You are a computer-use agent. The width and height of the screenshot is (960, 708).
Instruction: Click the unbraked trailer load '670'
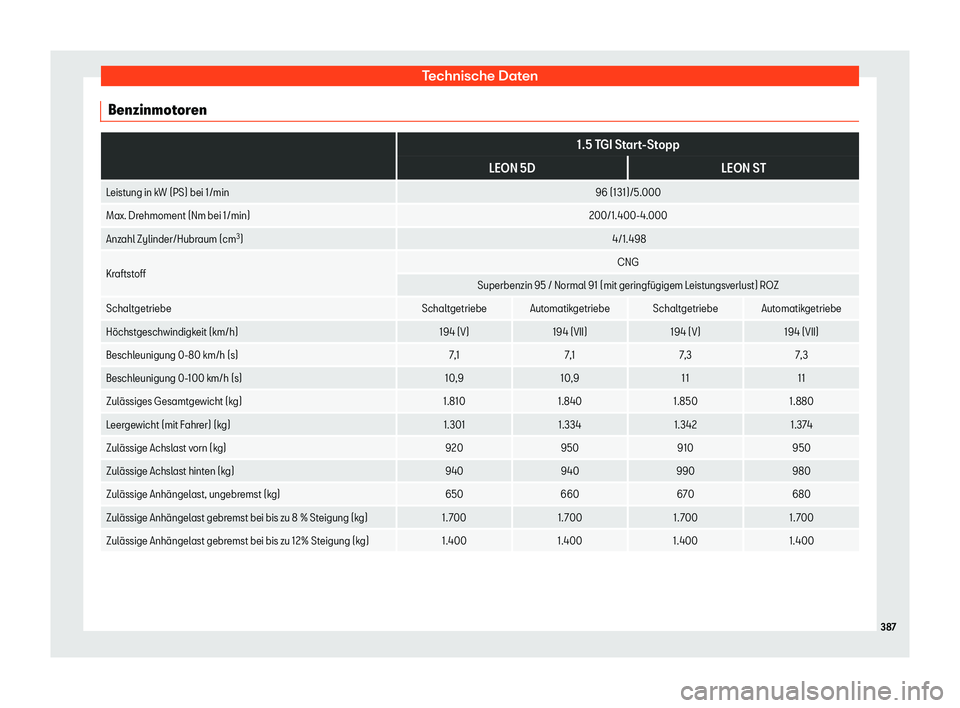tap(685, 495)
